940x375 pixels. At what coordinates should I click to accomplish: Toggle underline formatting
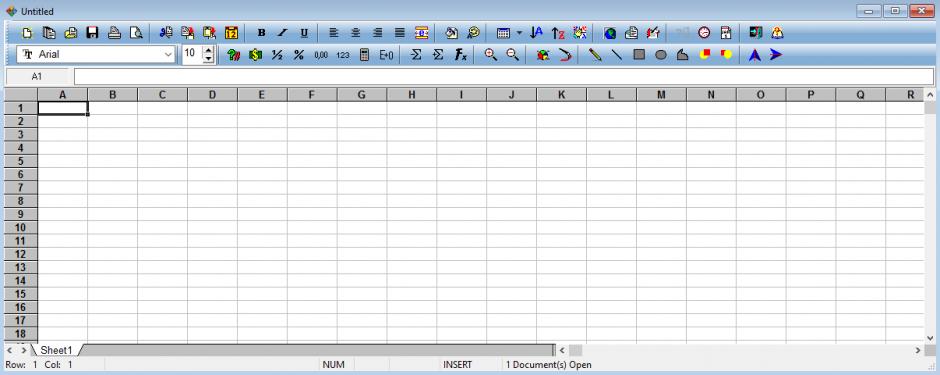click(x=304, y=33)
